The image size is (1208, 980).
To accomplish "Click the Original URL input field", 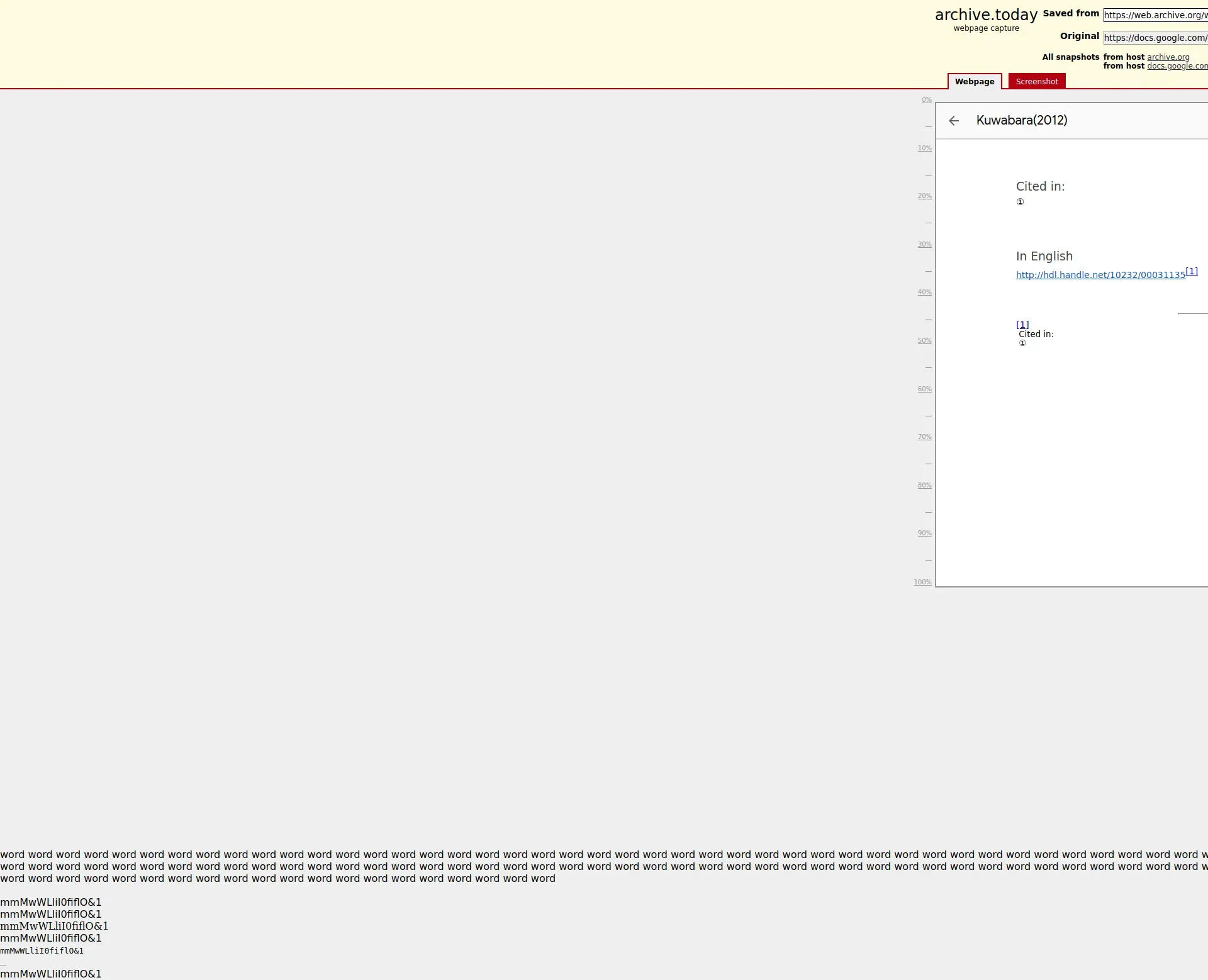I will point(1155,38).
